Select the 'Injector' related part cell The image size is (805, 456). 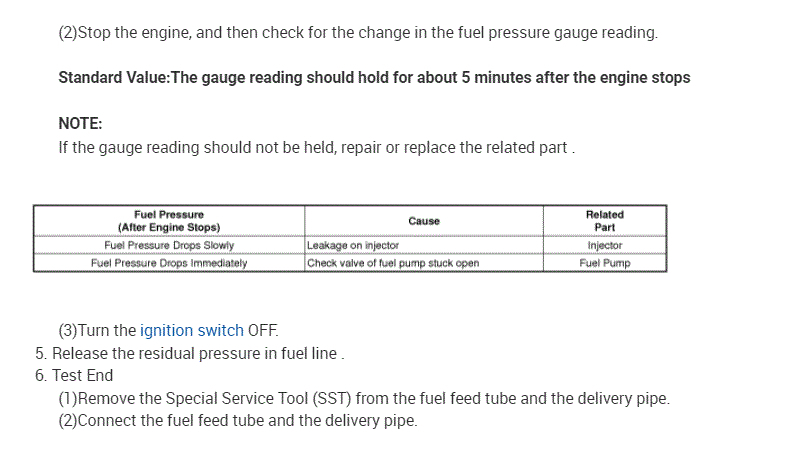tap(604, 245)
